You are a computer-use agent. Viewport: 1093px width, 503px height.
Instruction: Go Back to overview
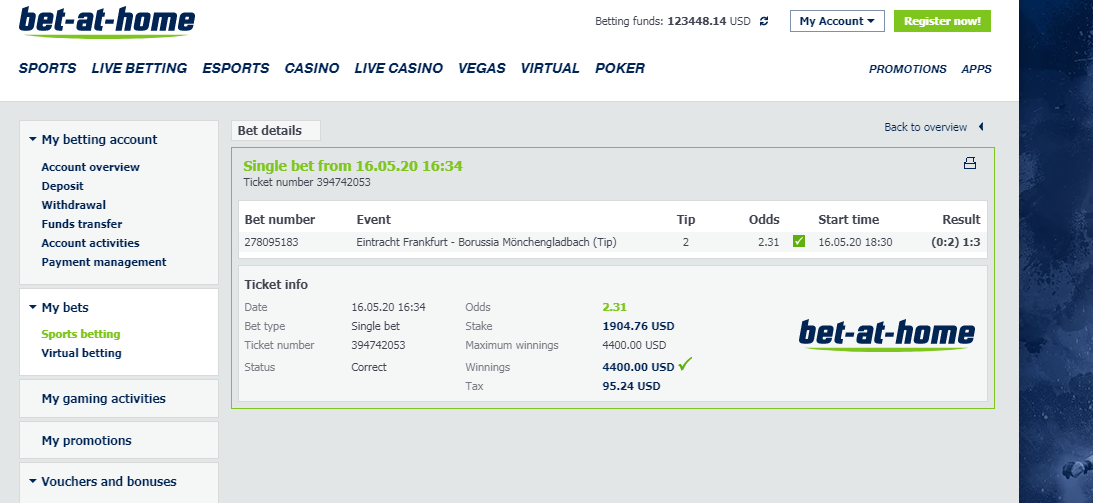coord(926,127)
